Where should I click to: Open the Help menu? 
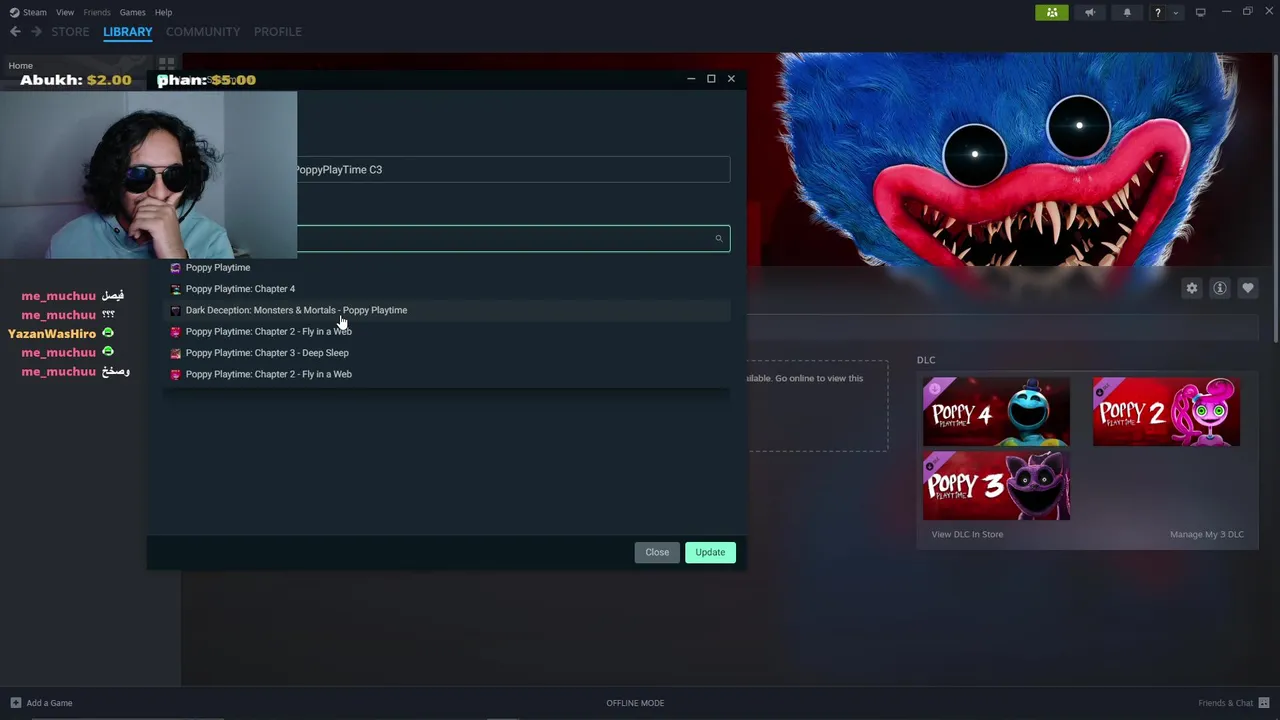coord(163,12)
